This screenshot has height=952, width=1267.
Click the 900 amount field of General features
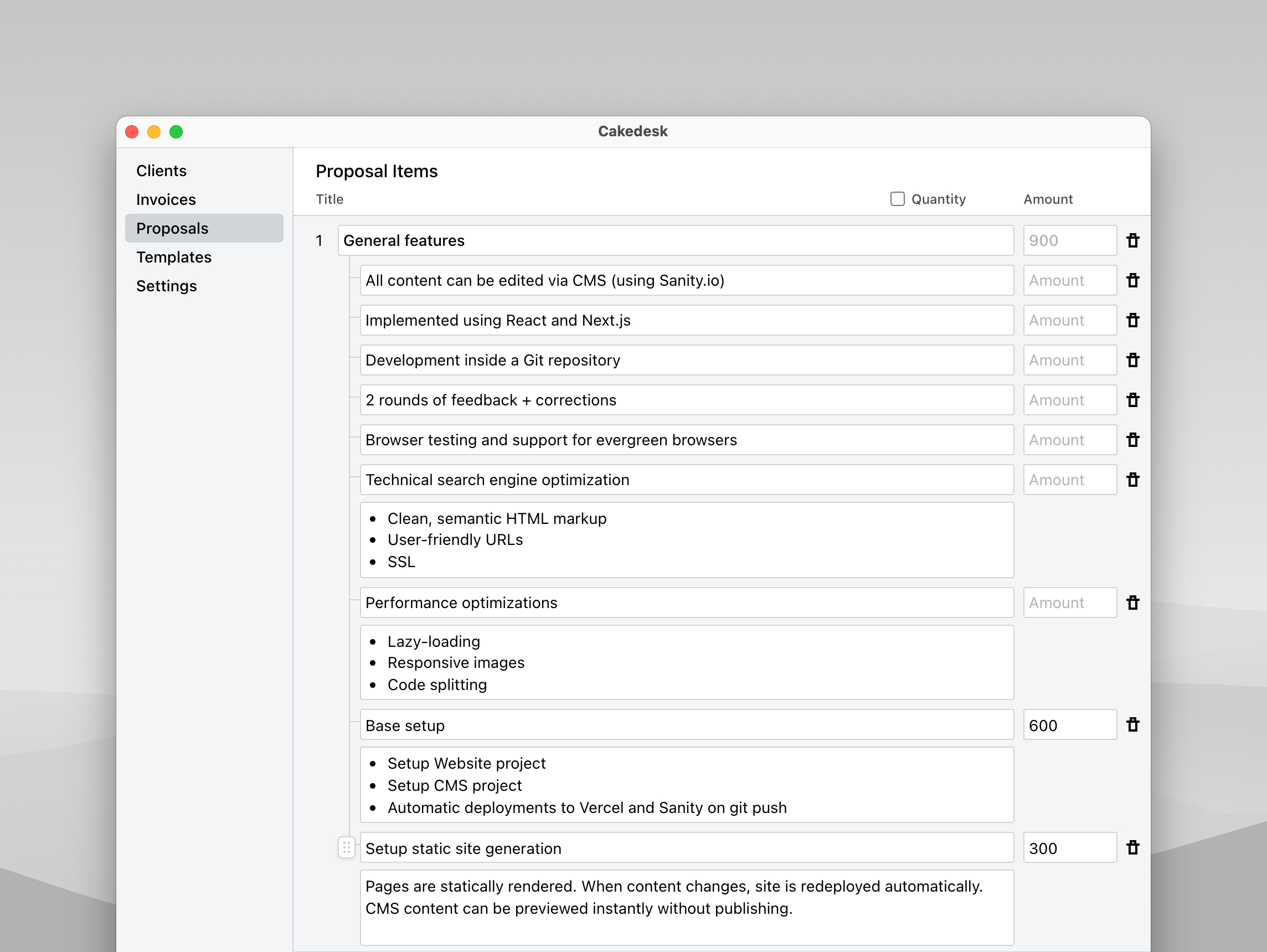[x=1069, y=240]
